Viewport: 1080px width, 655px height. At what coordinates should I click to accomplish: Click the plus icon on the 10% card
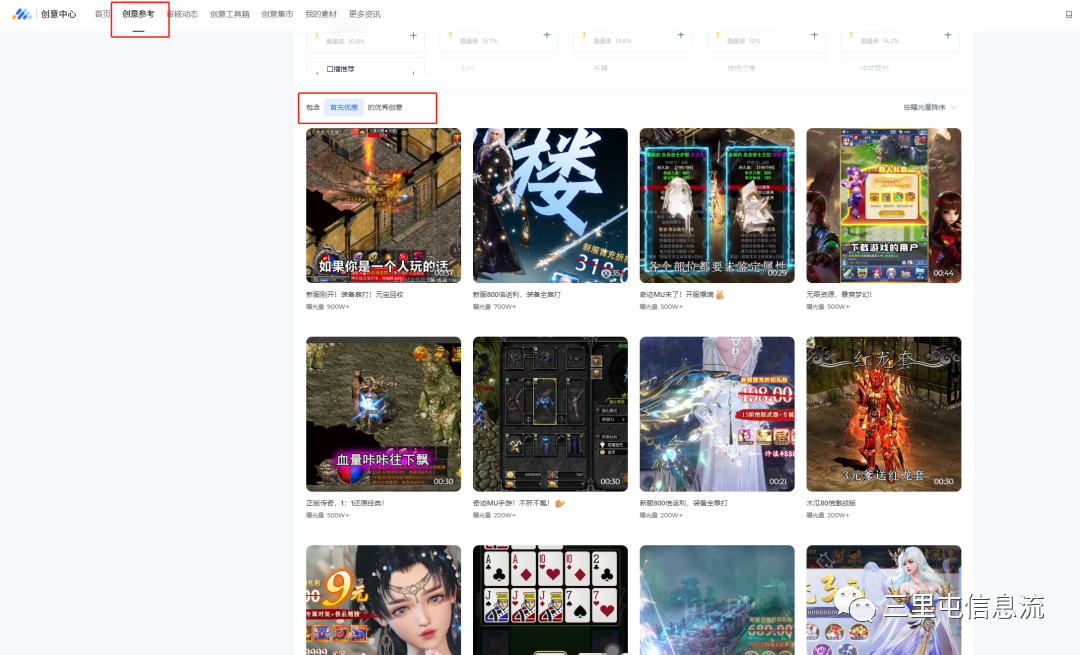pos(815,35)
